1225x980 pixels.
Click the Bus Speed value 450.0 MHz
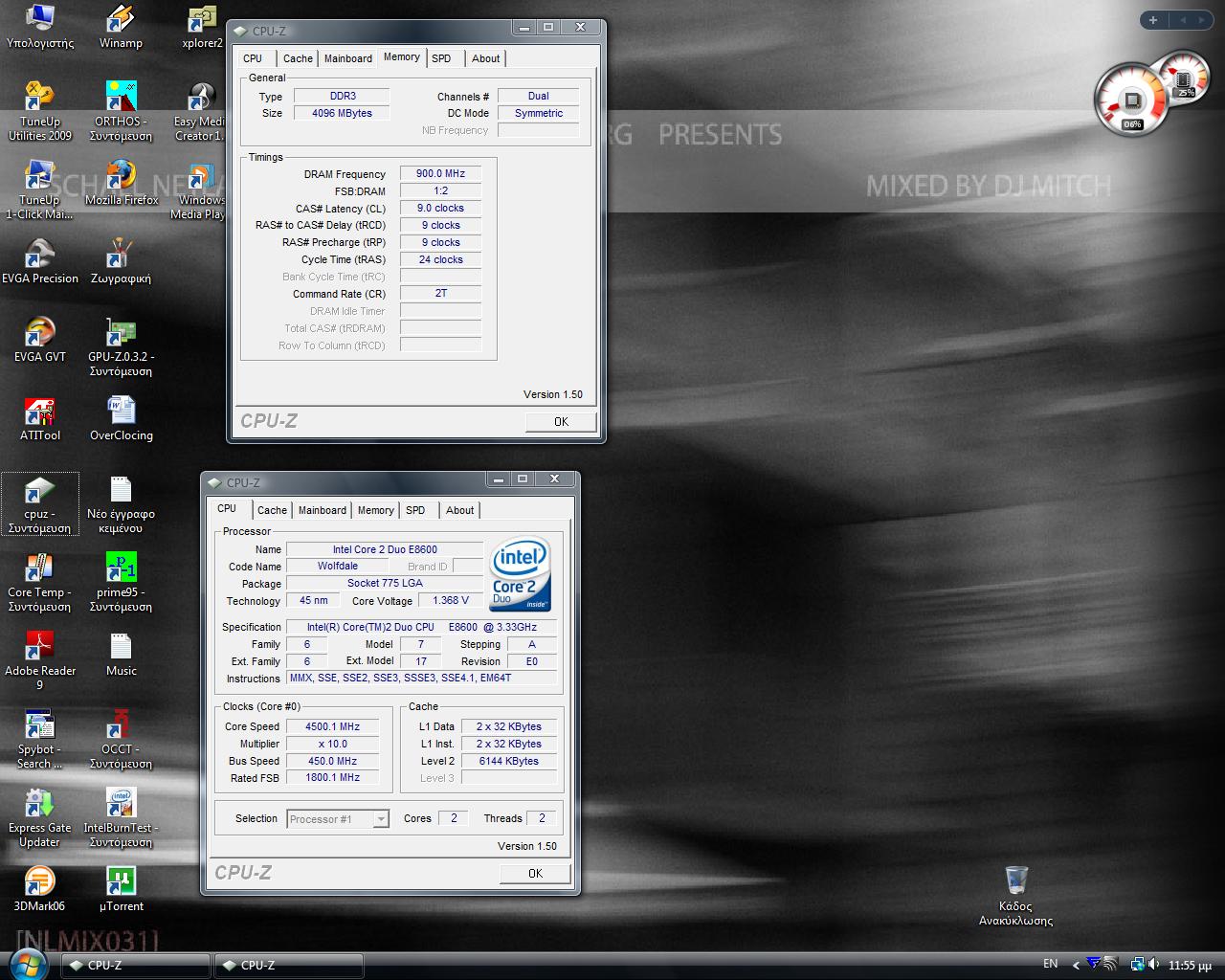[x=332, y=761]
